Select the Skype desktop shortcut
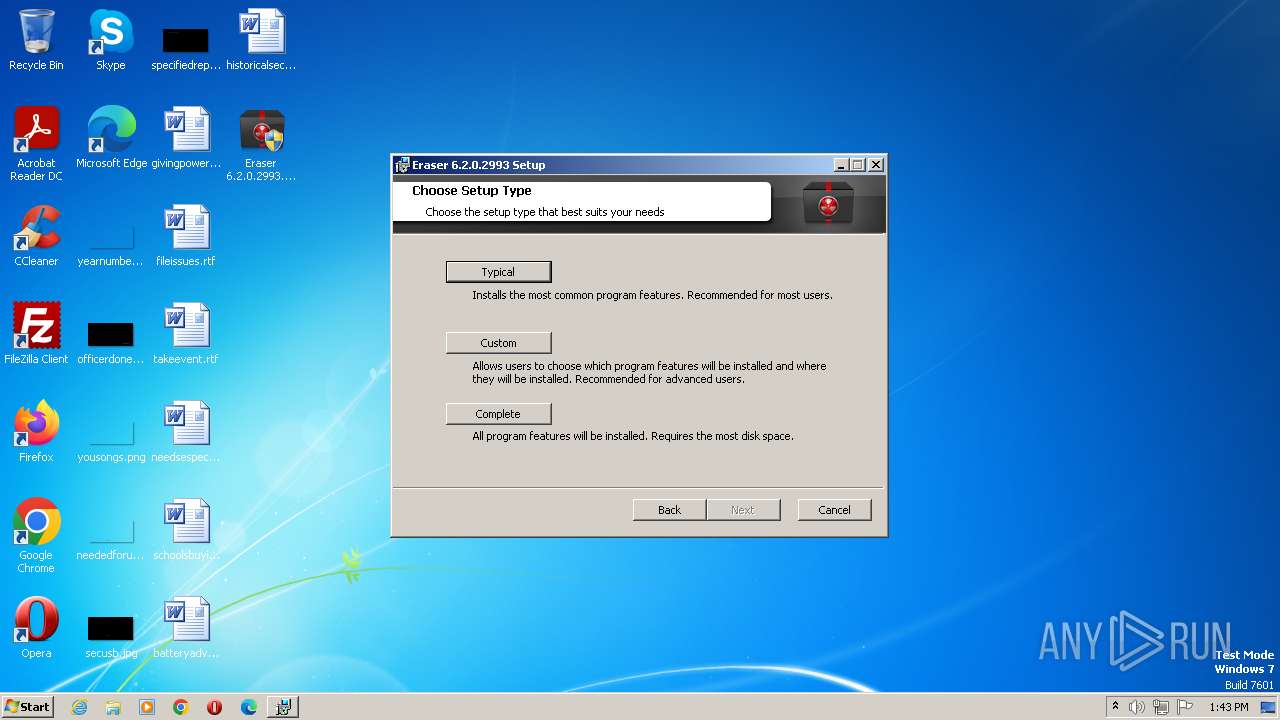The height and width of the screenshot is (720, 1280). (x=110, y=41)
